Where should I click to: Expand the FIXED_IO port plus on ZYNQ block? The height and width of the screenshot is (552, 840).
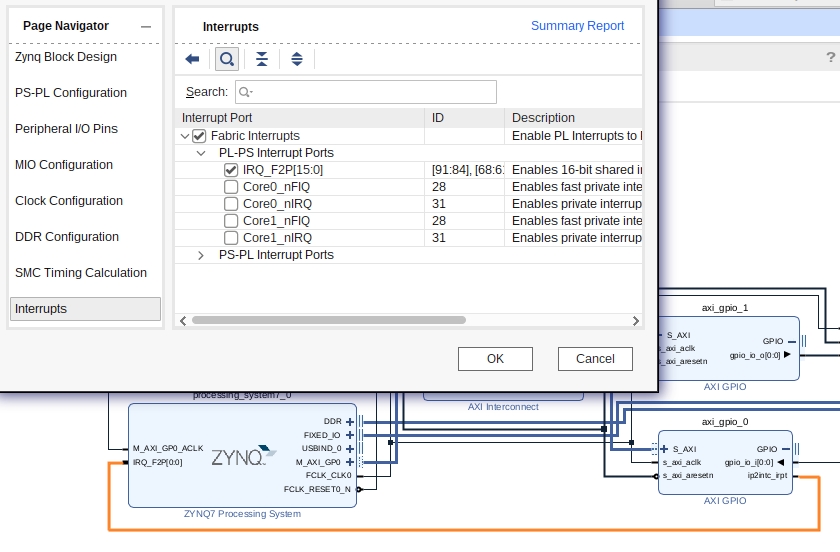[350, 435]
